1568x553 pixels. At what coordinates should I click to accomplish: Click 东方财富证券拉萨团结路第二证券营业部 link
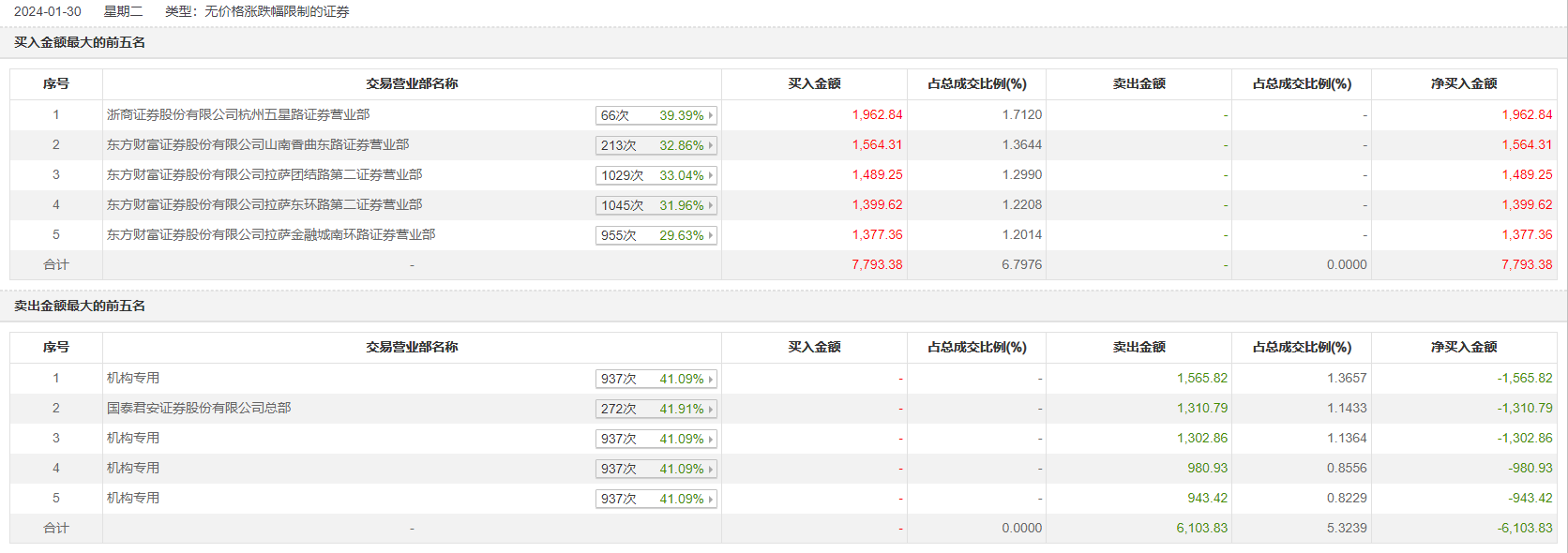(264, 174)
